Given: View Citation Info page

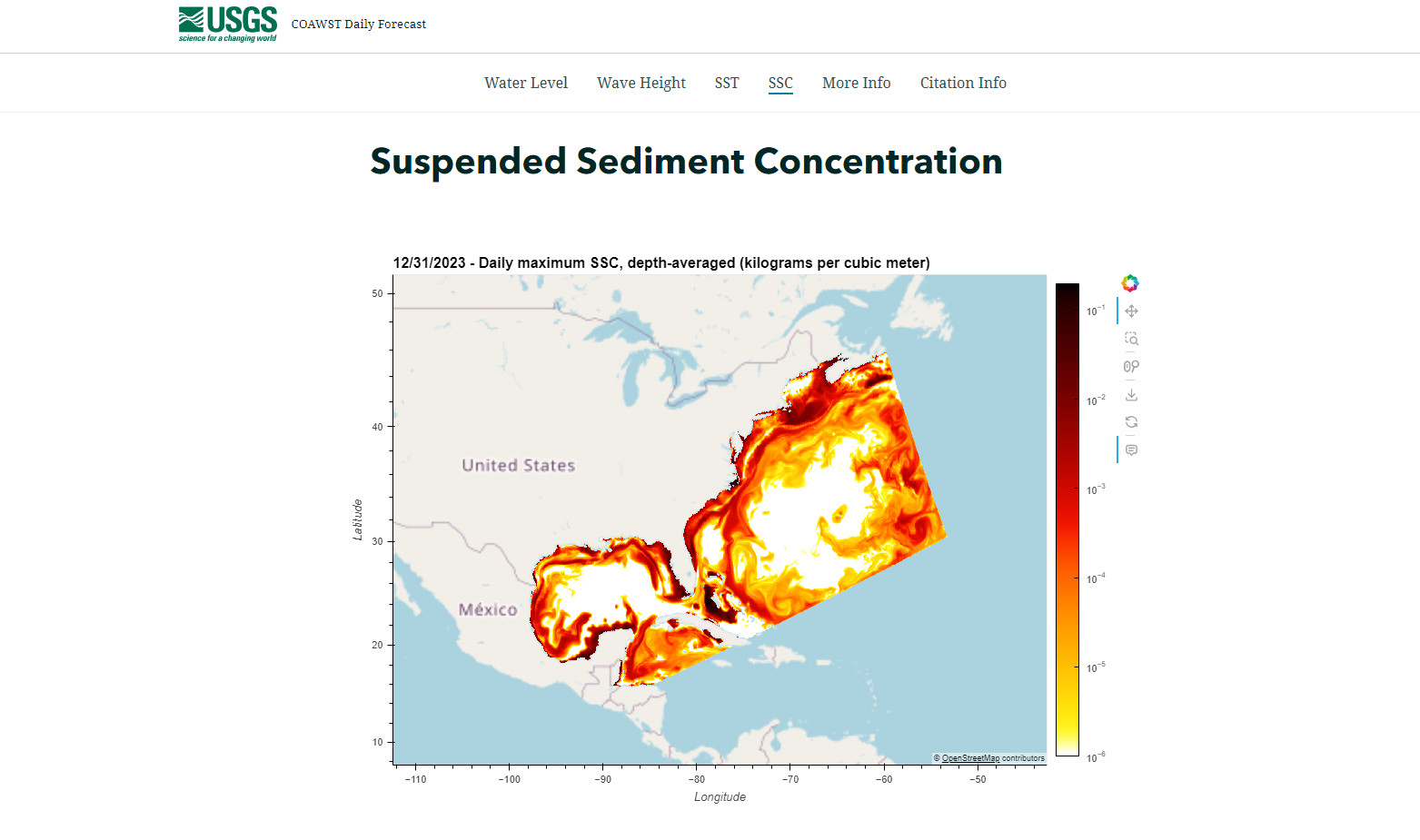Looking at the screenshot, I should tap(963, 83).
